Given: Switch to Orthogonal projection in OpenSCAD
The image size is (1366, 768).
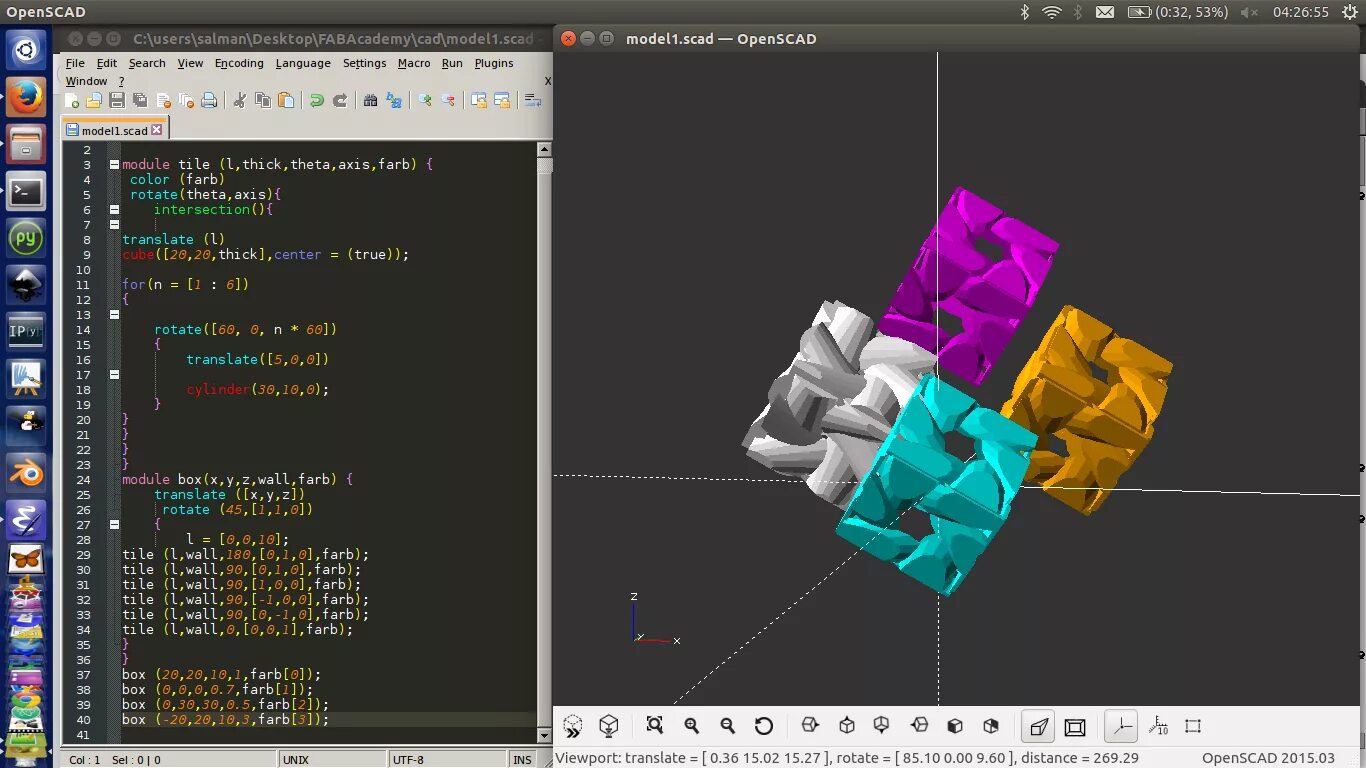Looking at the screenshot, I should (x=1074, y=726).
